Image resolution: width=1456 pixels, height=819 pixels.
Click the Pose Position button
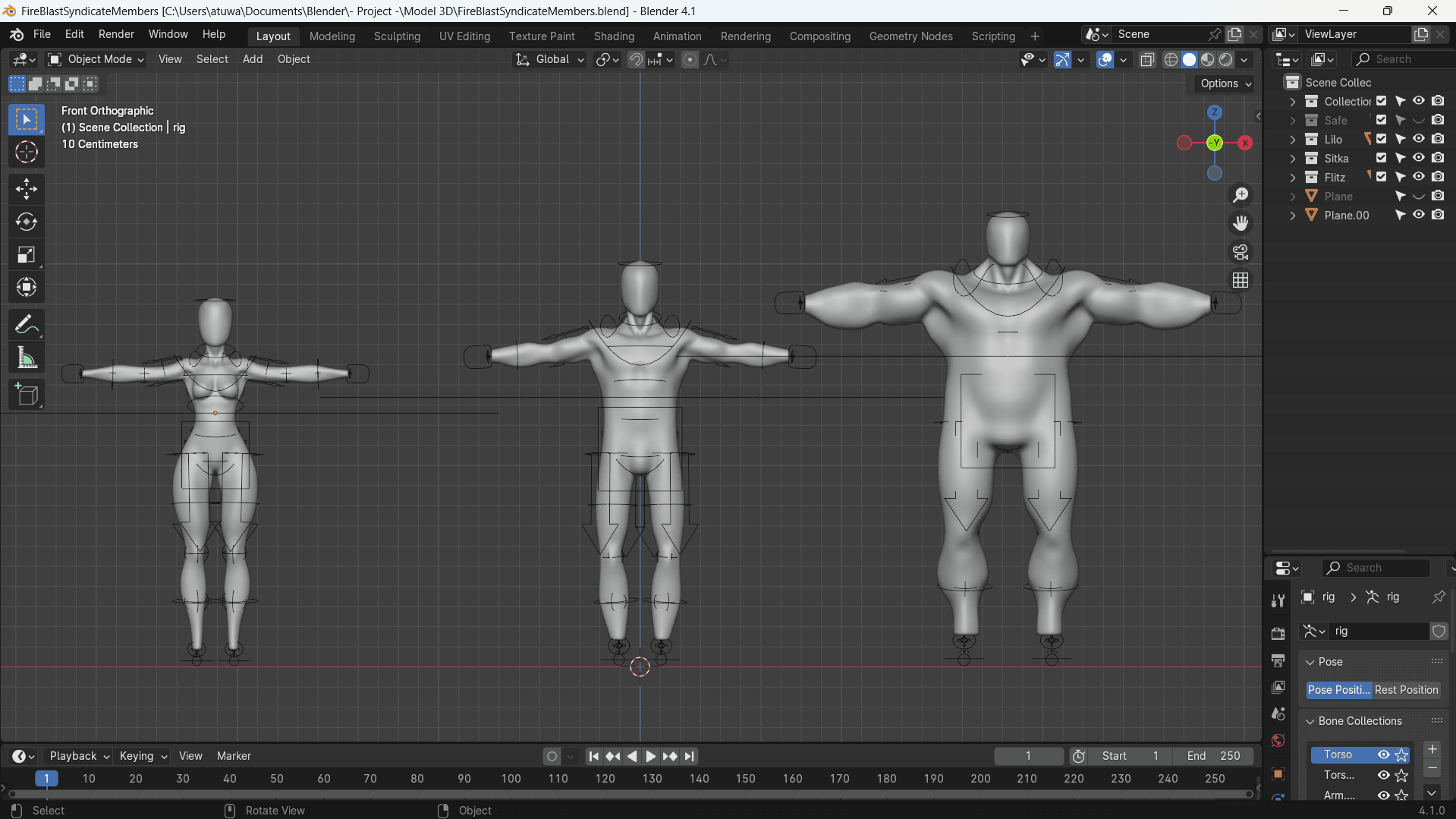click(1338, 690)
